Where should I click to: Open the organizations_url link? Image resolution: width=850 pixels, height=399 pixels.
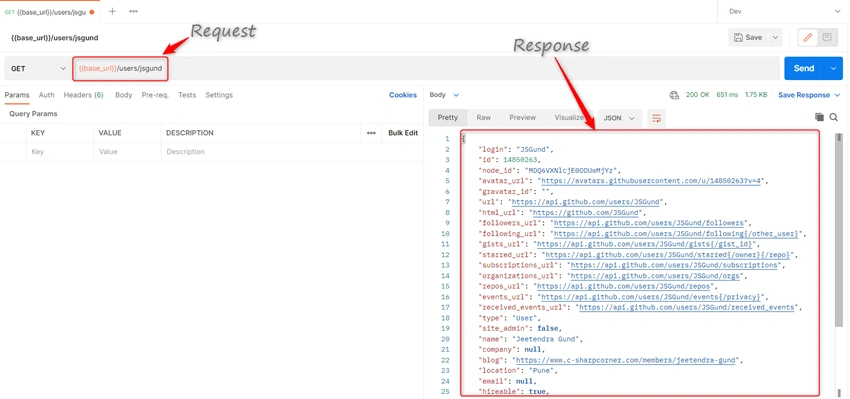(654, 275)
